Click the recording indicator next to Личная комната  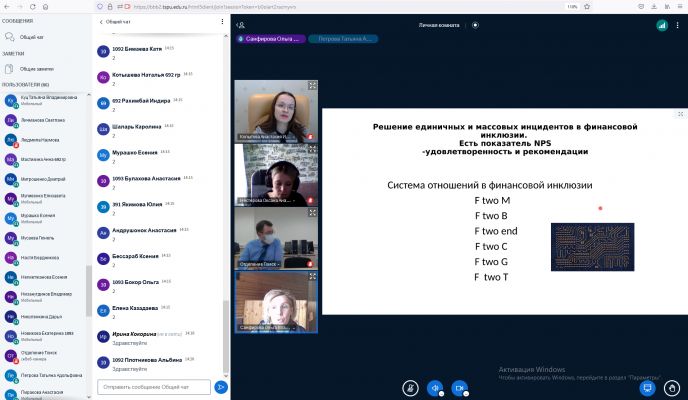pyautogui.click(x=474, y=24)
